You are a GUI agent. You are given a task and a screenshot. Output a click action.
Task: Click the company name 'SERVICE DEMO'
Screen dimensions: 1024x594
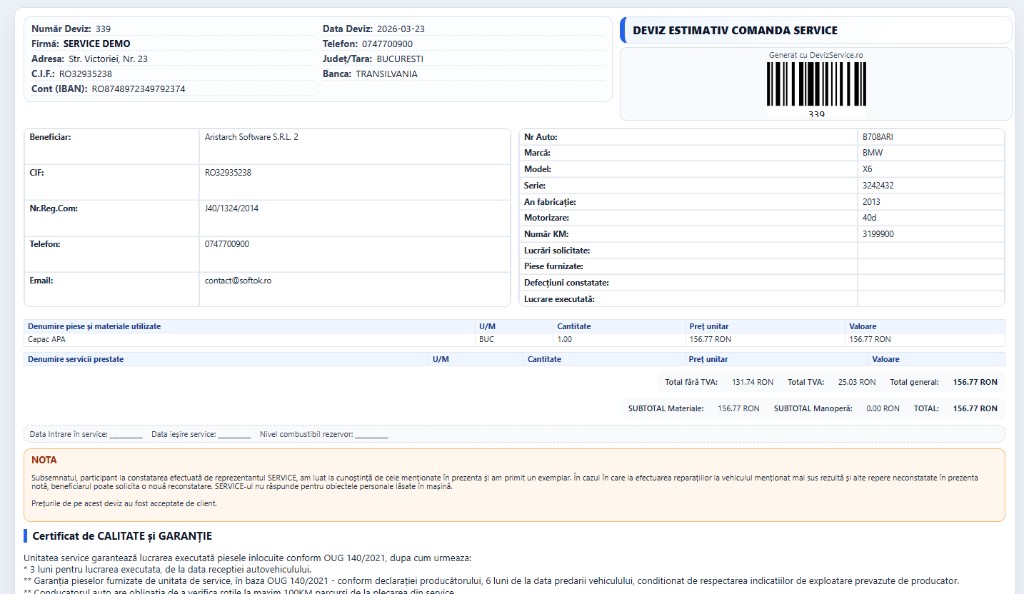(97, 44)
